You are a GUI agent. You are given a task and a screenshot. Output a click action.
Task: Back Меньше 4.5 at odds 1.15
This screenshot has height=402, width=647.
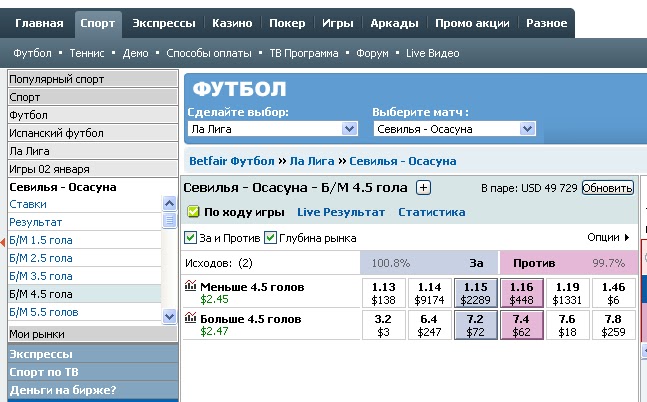coord(475,293)
